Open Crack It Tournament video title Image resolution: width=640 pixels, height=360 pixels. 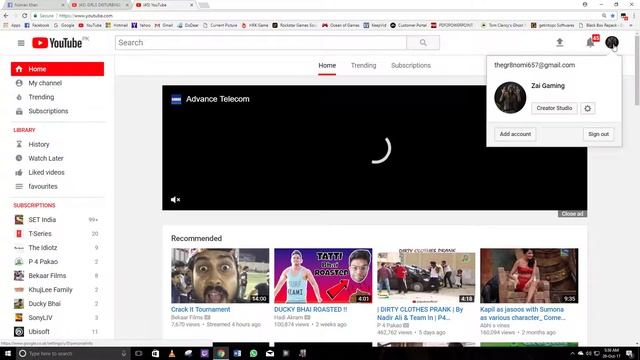[x=200, y=309]
